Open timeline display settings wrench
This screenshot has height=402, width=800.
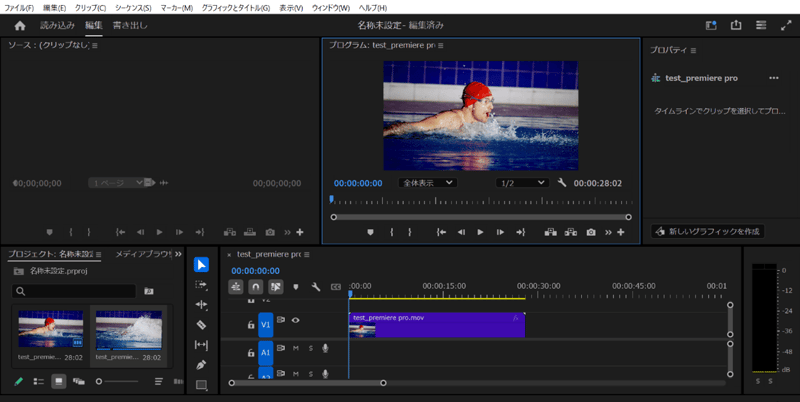[x=315, y=287]
